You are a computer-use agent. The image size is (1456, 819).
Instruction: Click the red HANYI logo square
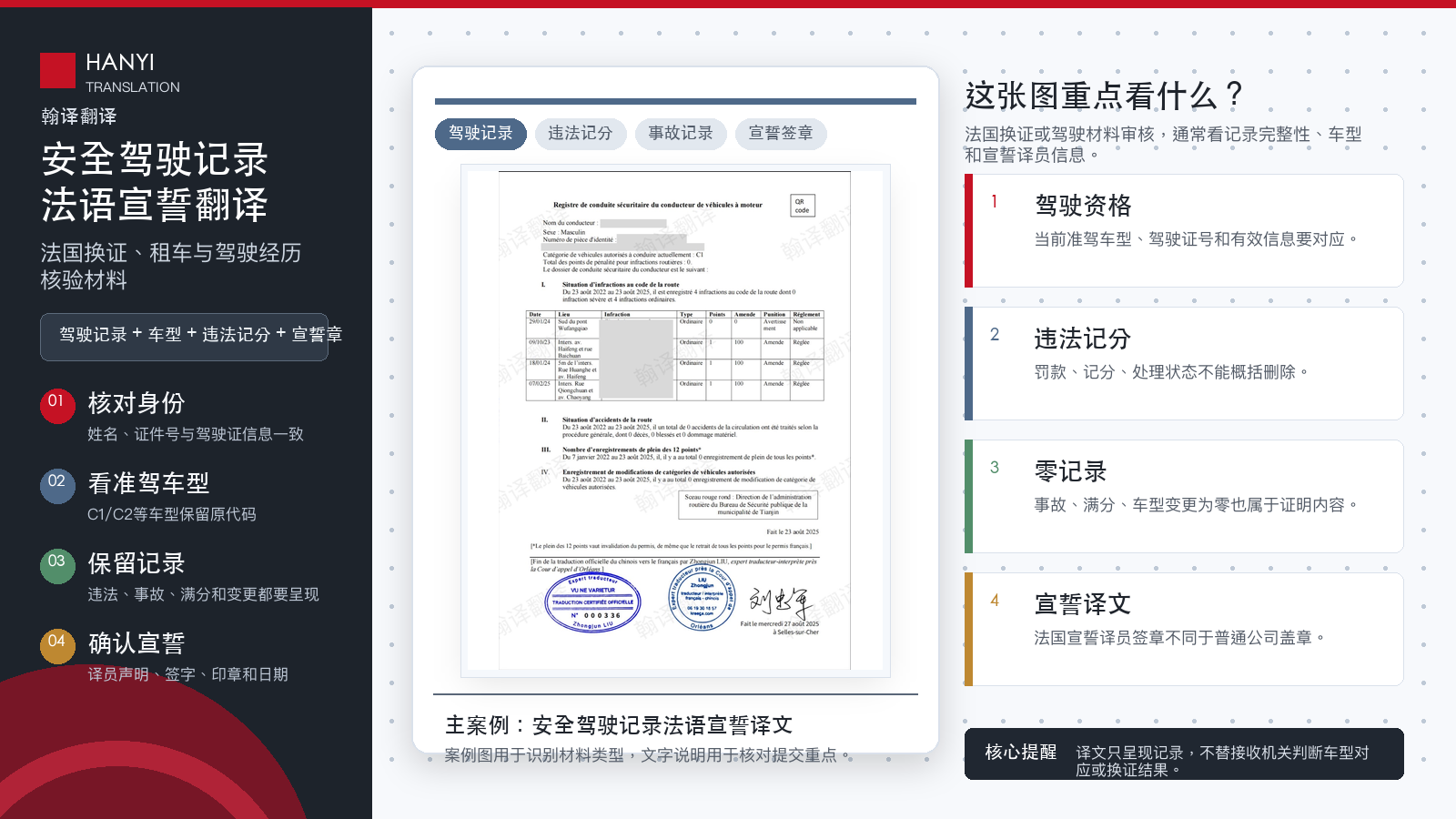pos(57,71)
